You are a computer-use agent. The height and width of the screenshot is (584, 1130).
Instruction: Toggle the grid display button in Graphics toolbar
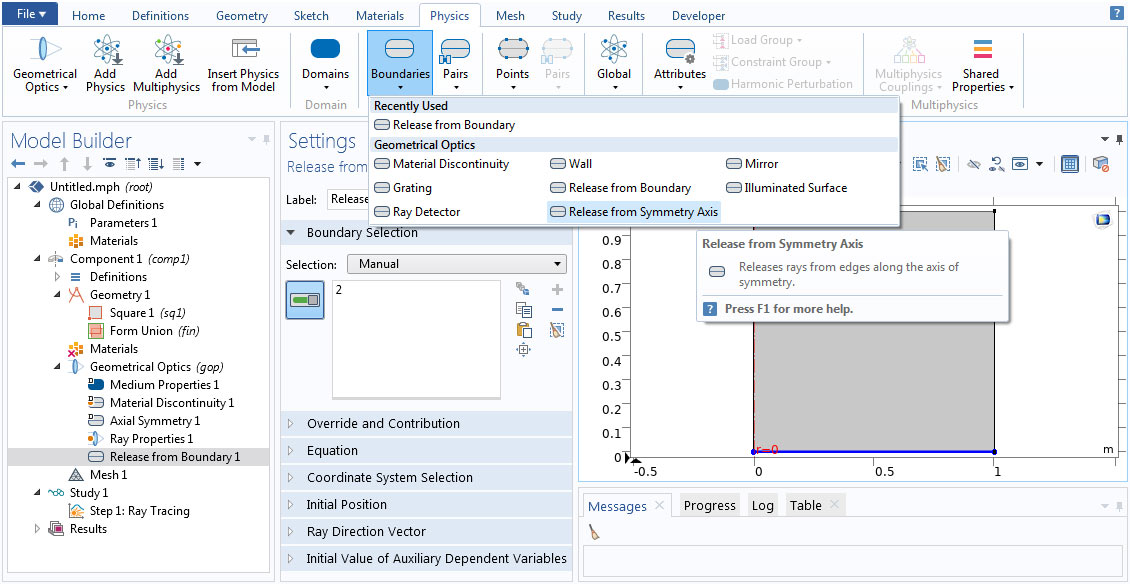click(x=1069, y=164)
